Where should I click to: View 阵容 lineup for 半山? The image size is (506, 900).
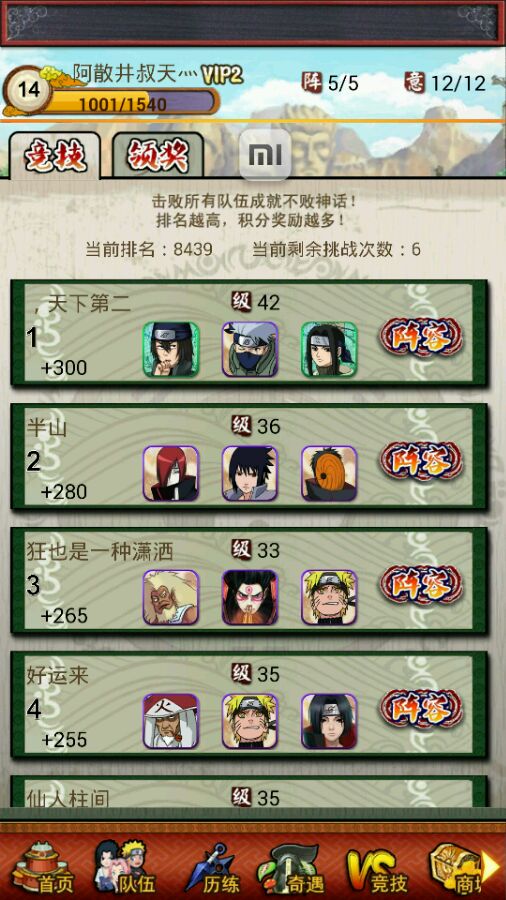[421, 461]
